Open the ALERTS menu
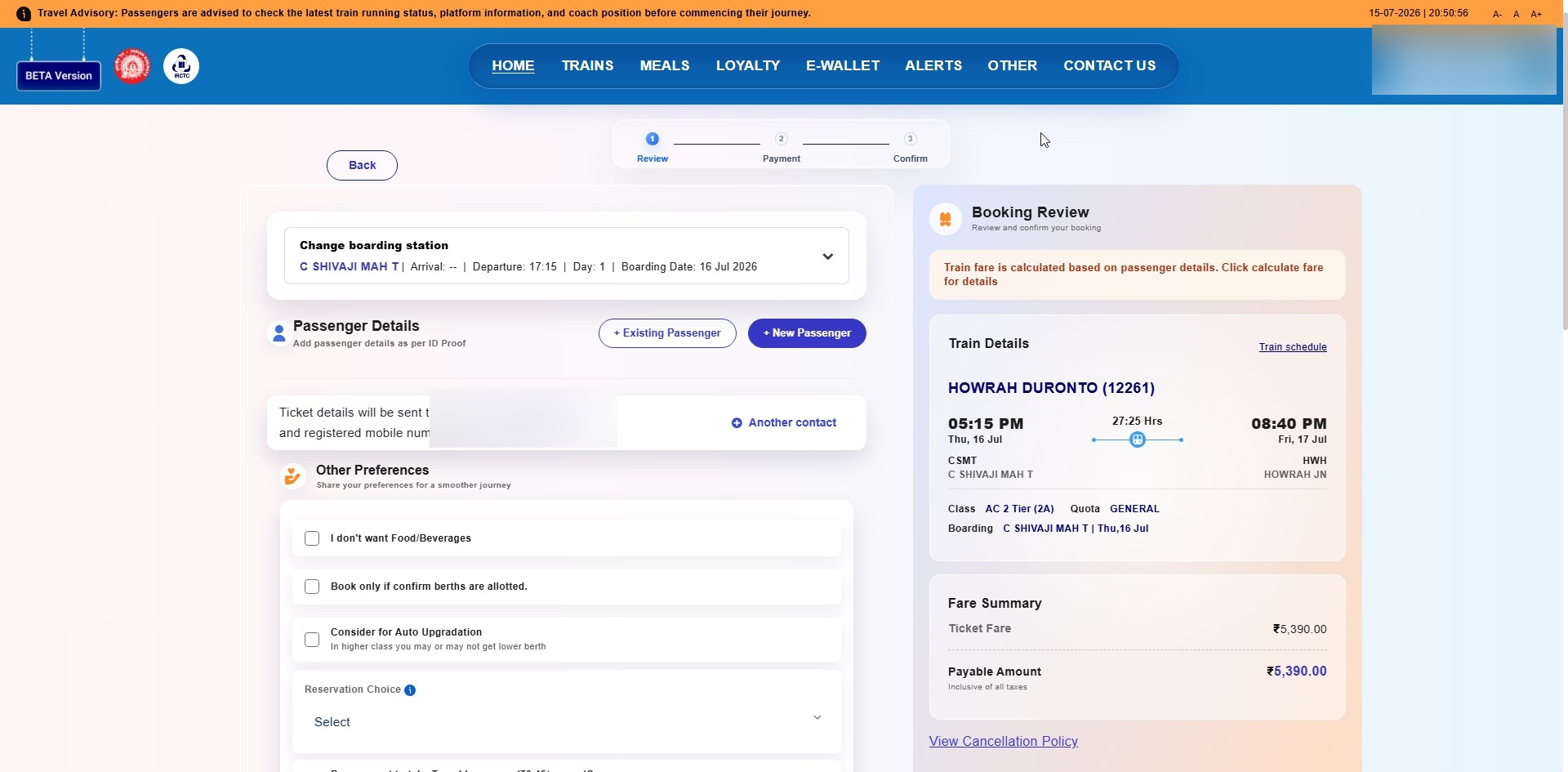This screenshot has width=1568, height=772. (933, 66)
